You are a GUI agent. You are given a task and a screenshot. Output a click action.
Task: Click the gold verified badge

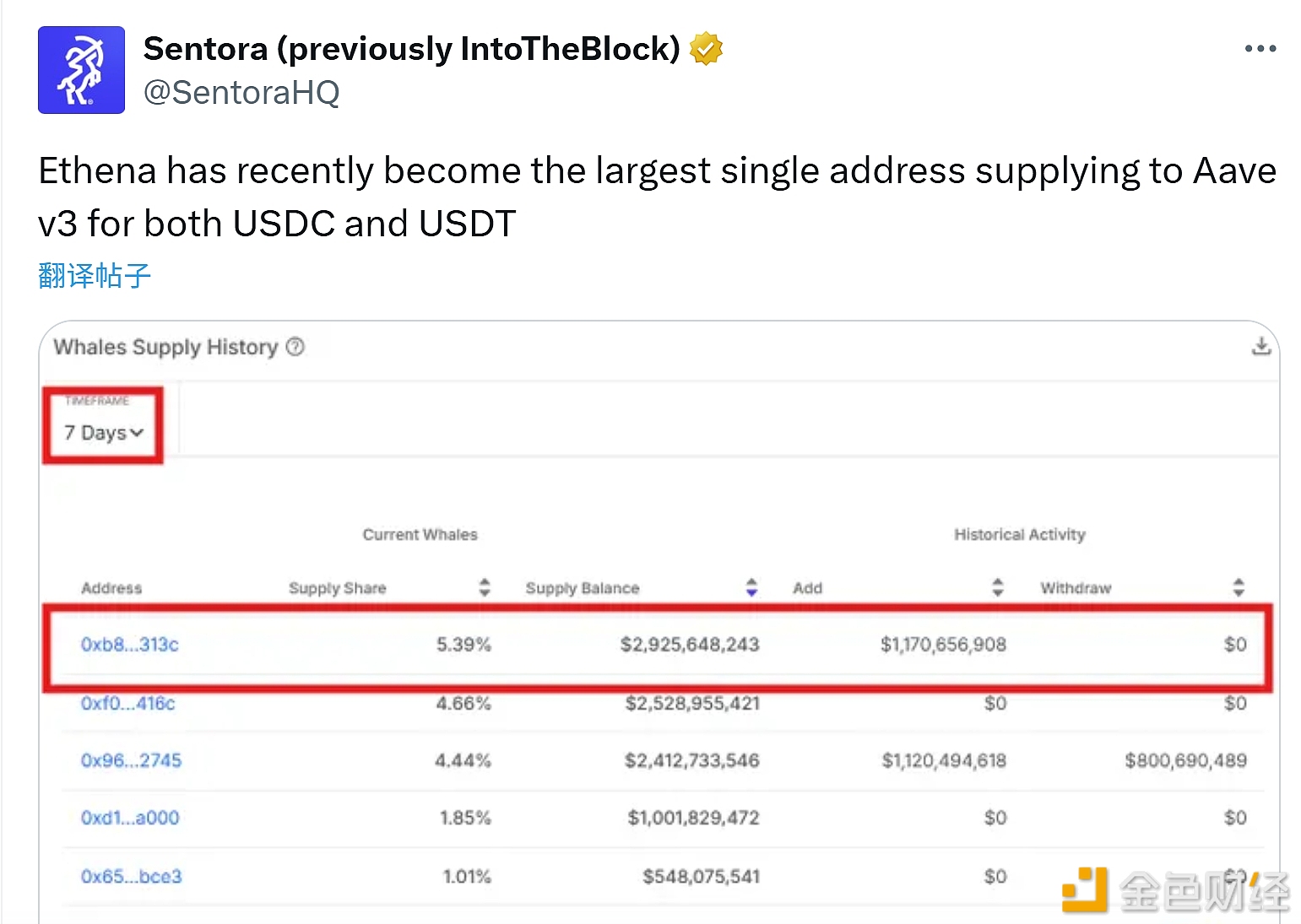(x=706, y=49)
